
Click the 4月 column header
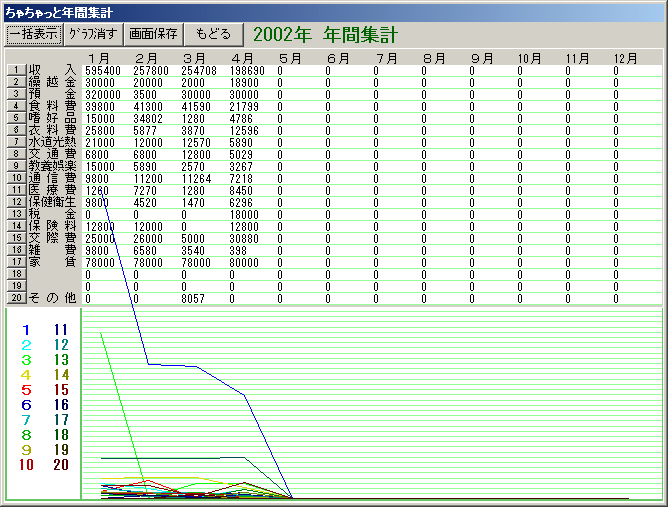click(x=243, y=58)
